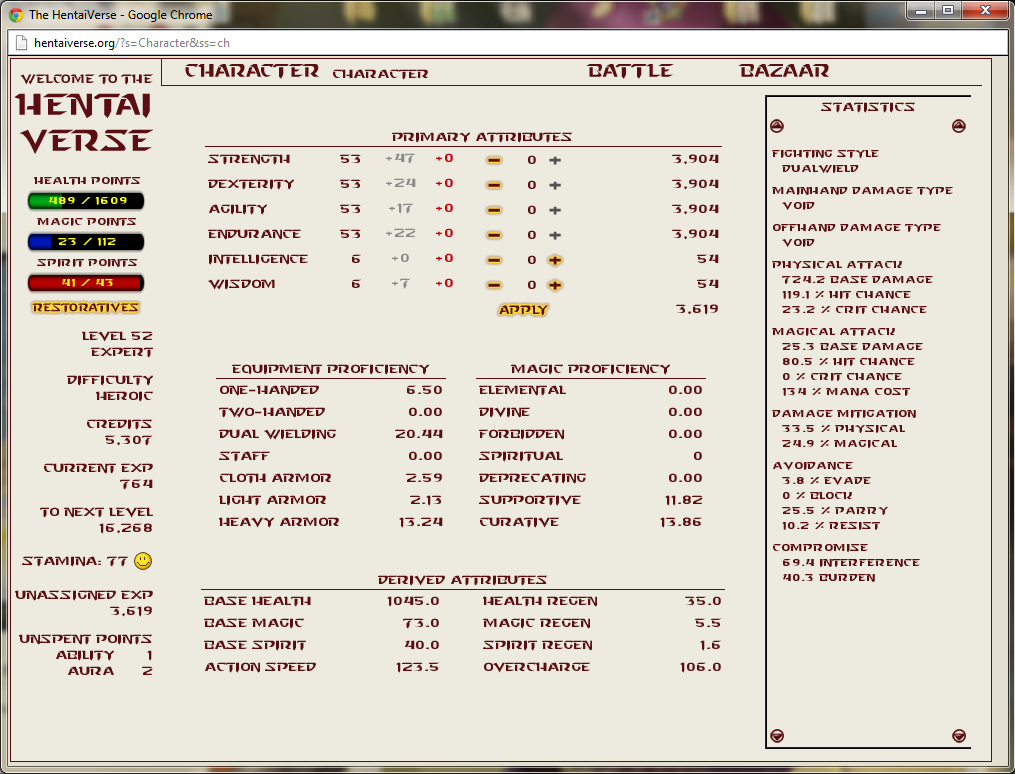The height and width of the screenshot is (774, 1015).
Task: Open the Restoratives link
Action: pos(85,307)
